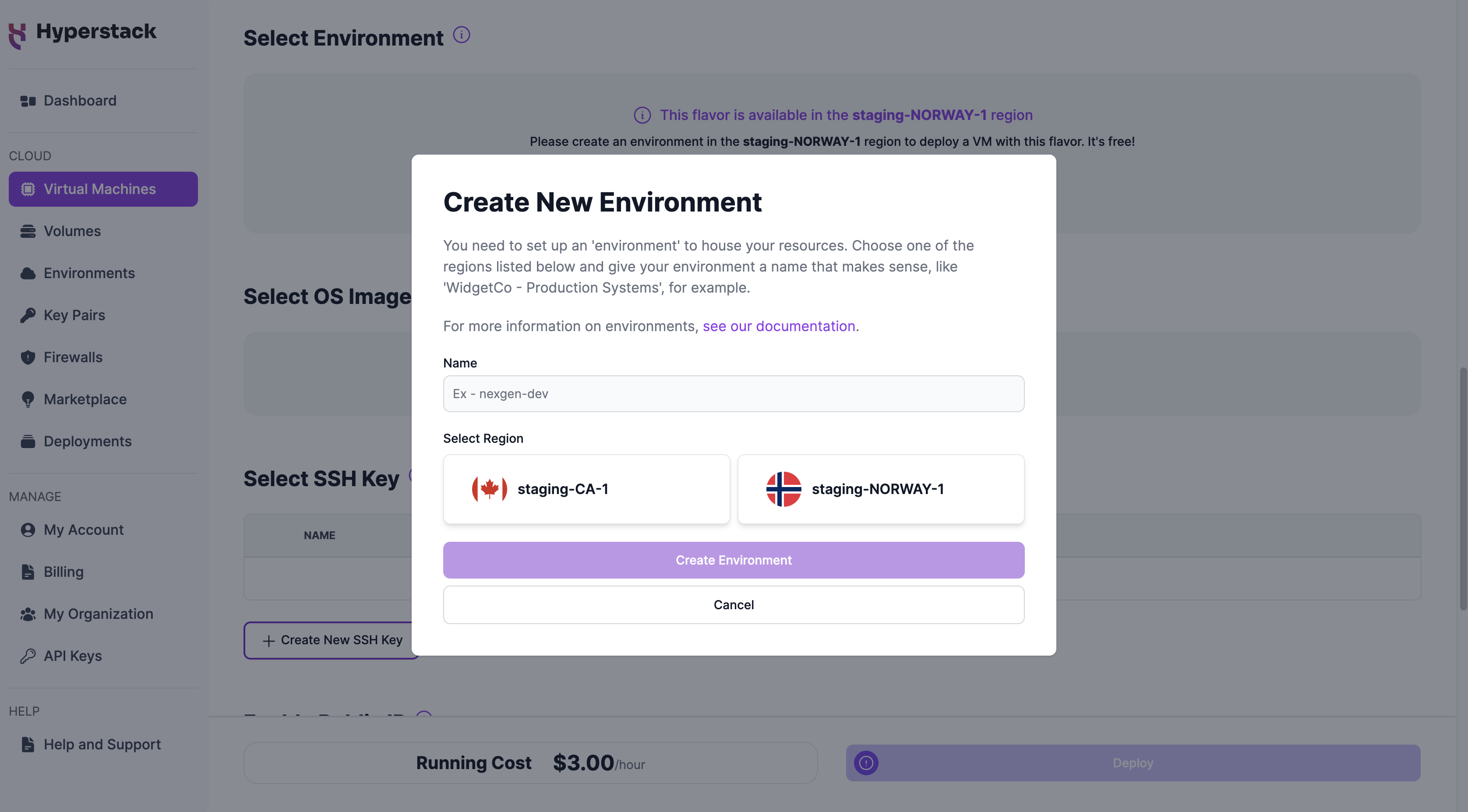Click the Running Cost $3.00 value
1468x812 pixels.
tap(583, 763)
